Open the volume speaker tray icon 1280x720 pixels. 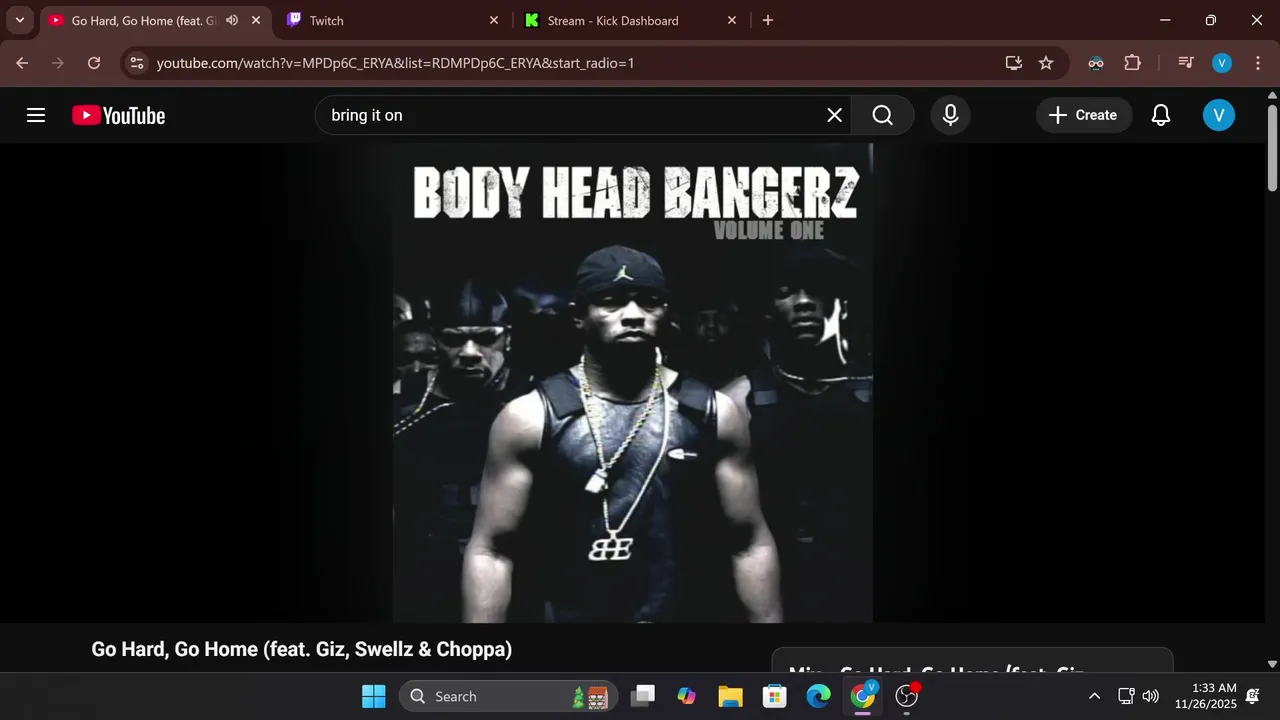(x=1151, y=696)
